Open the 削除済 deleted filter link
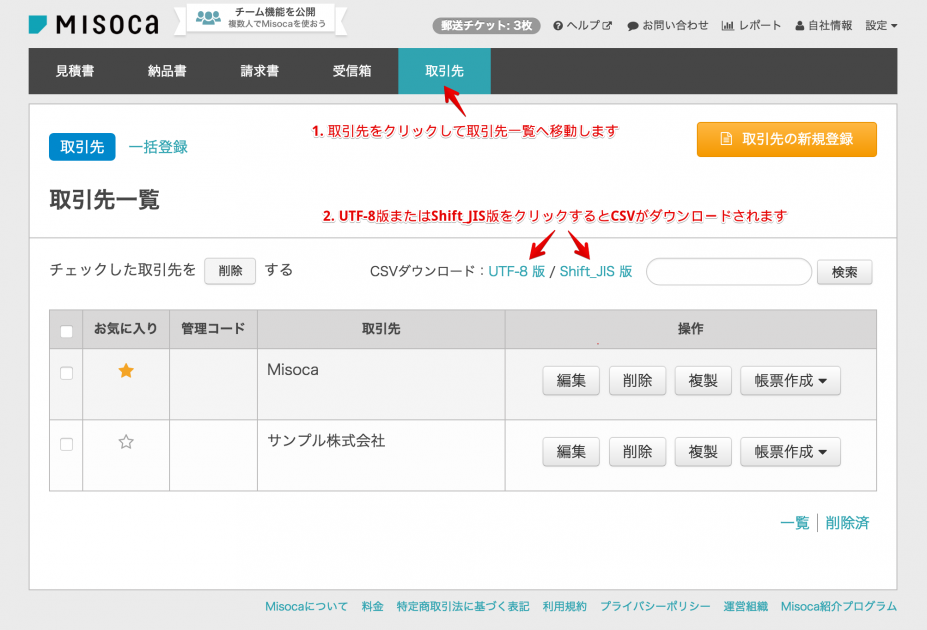 click(x=847, y=523)
